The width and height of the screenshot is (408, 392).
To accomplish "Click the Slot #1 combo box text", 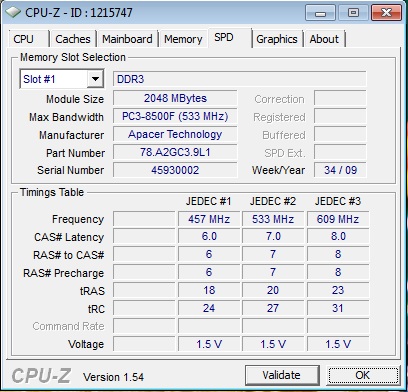I will coord(39,79).
